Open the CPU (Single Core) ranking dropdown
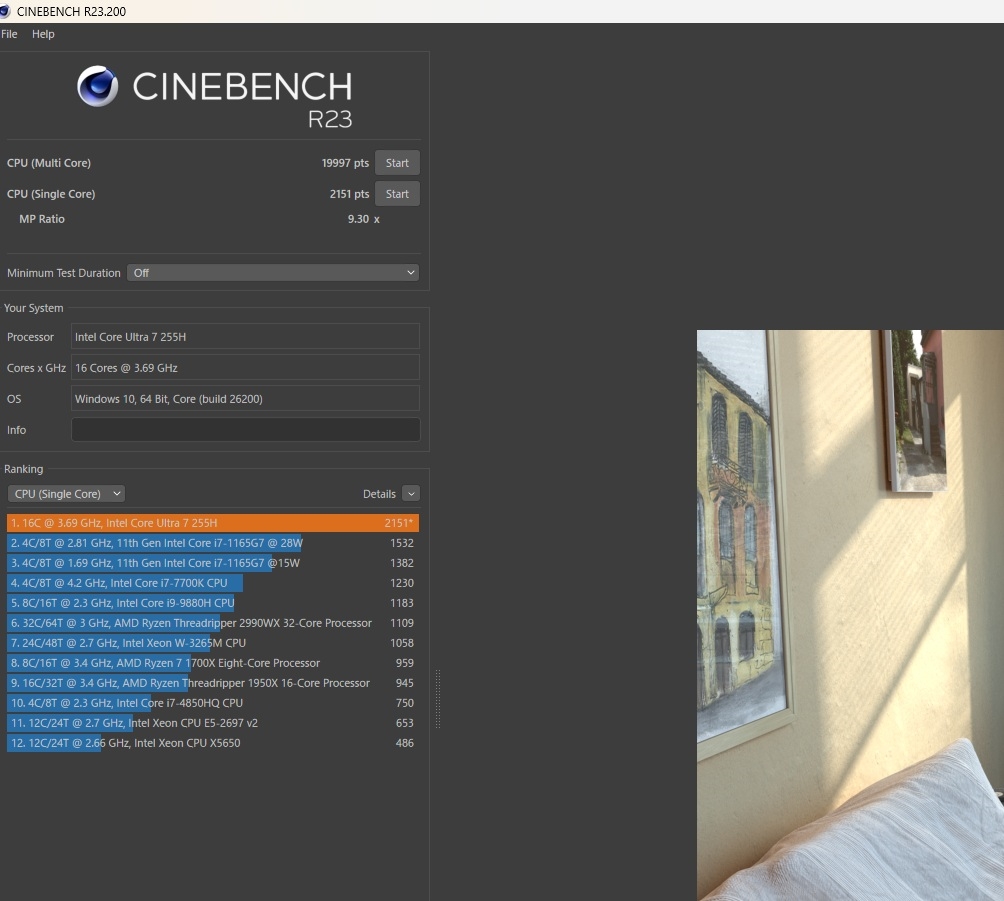 coord(67,494)
